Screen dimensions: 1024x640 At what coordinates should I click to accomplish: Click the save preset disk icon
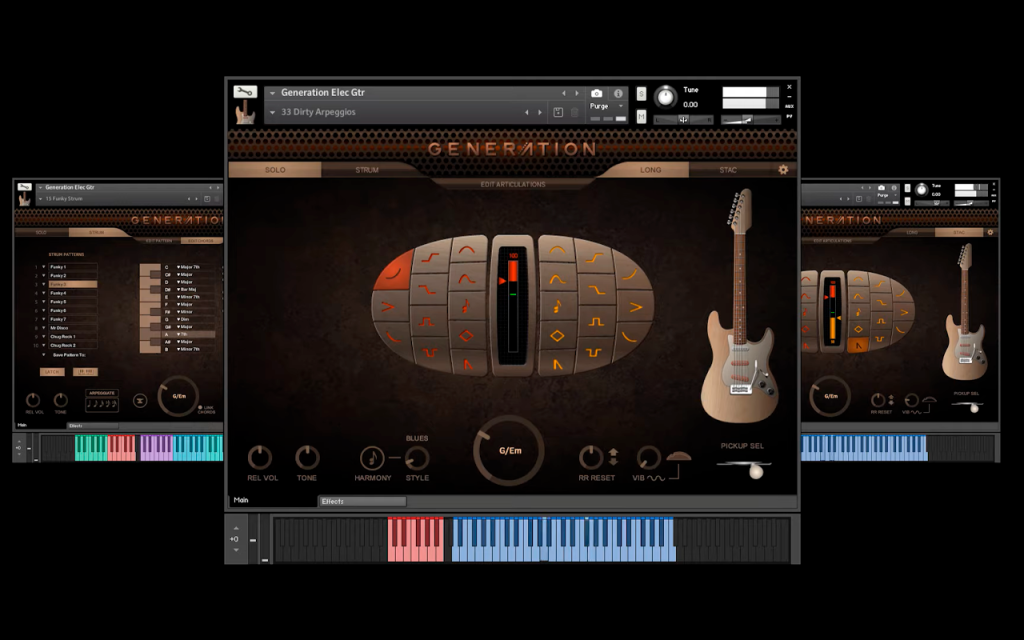[x=558, y=112]
